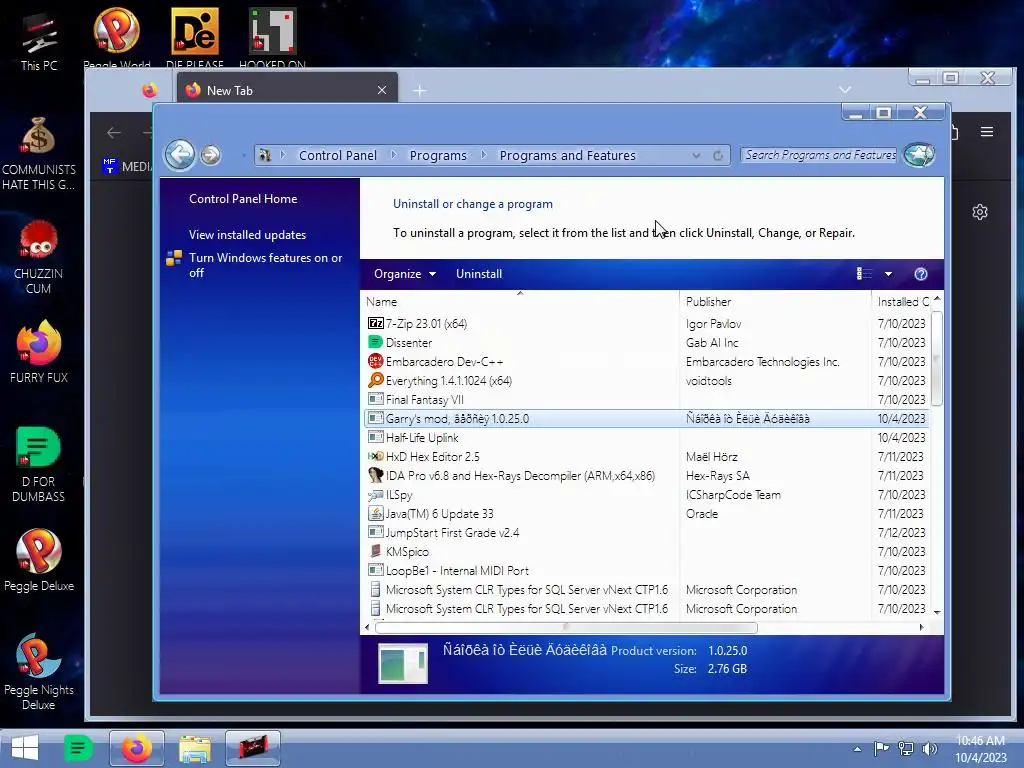Click the Help question mark icon
Screen dimensions: 1024x768
[x=921, y=274]
